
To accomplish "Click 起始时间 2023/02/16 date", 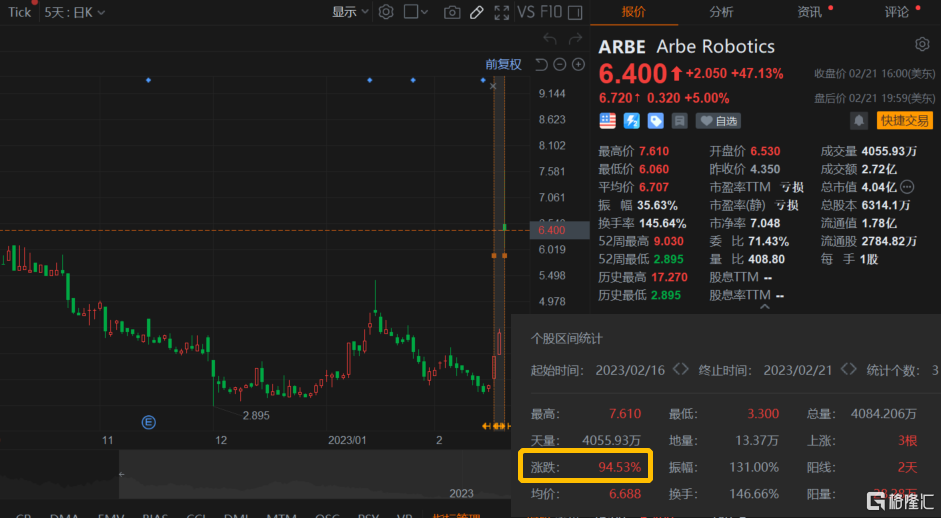I will (x=630, y=370).
